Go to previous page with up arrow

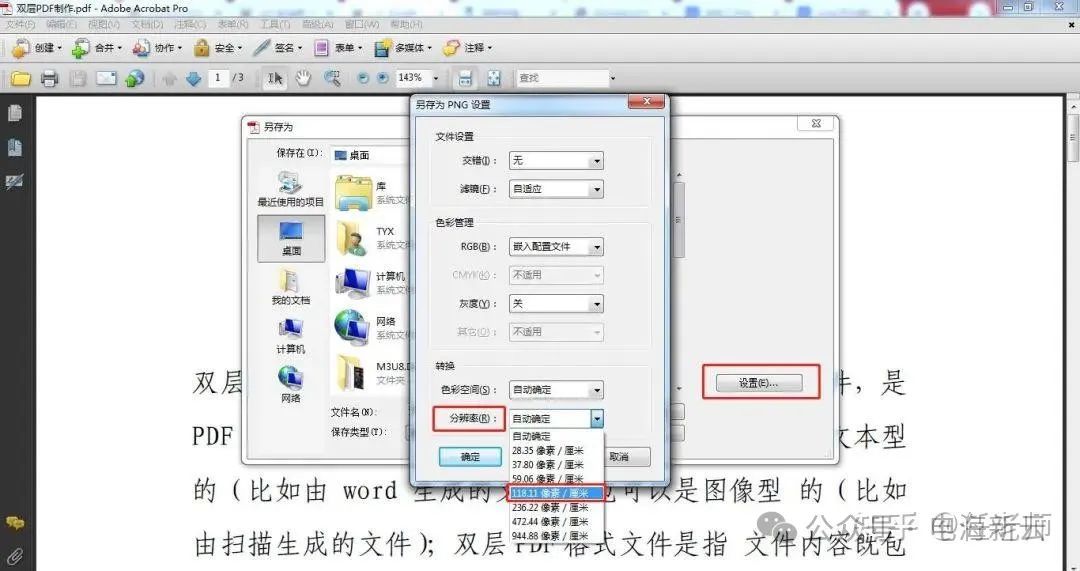[169, 79]
